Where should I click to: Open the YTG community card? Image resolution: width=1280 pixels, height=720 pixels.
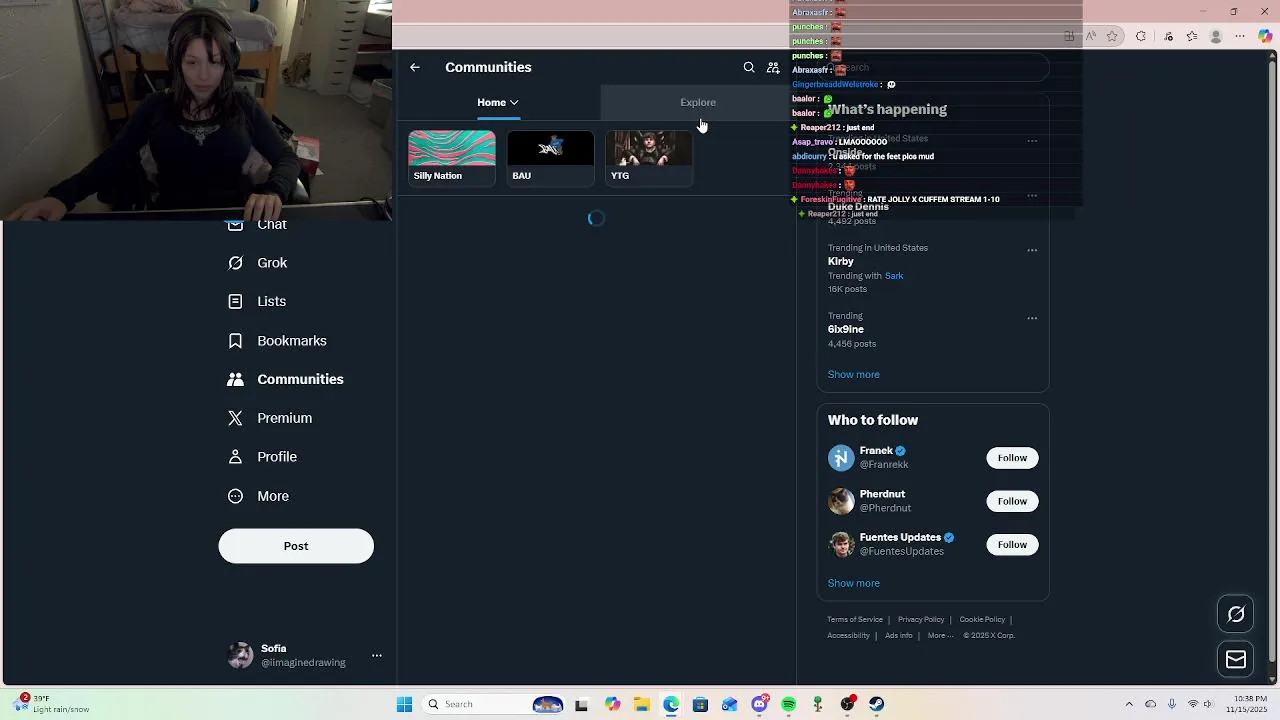[x=649, y=158]
